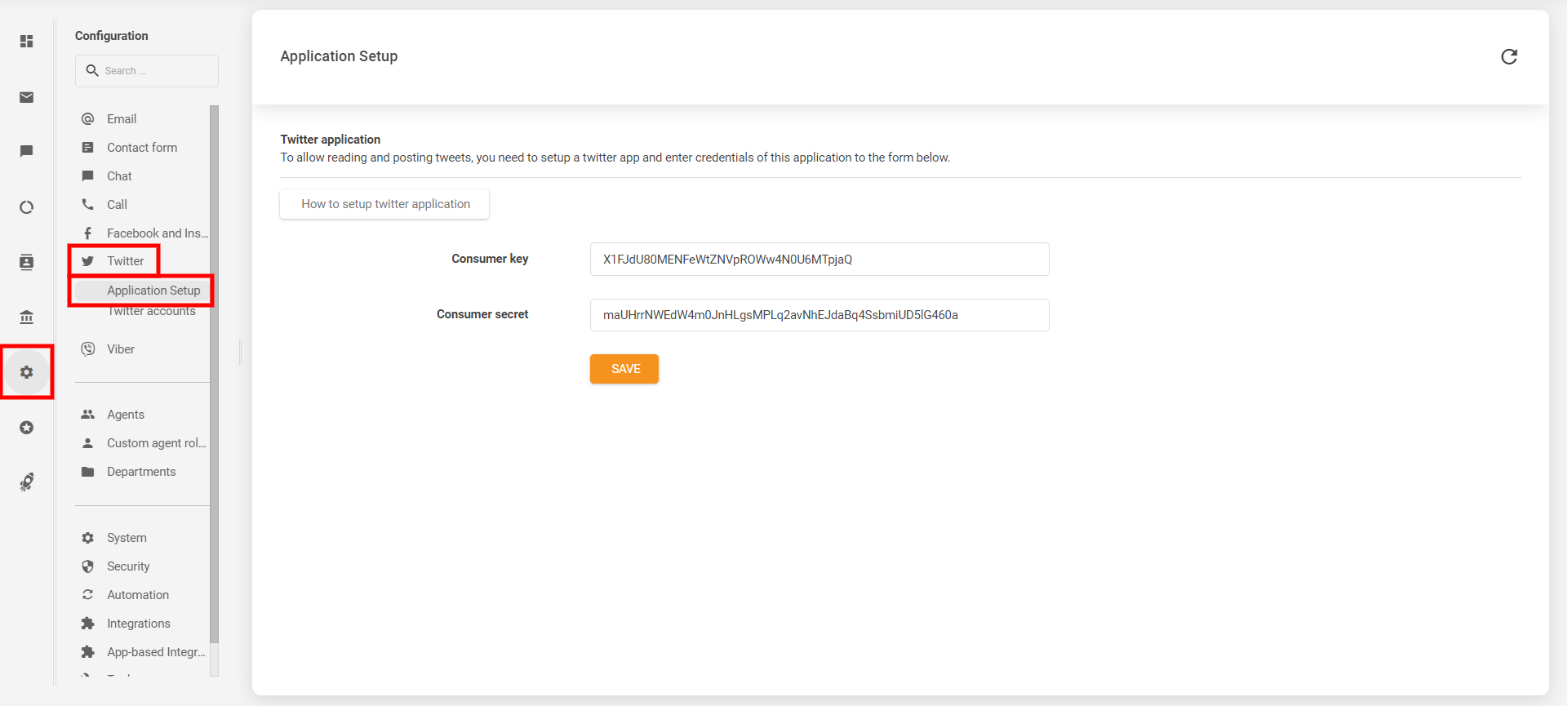Collapse the Twitter menu section

coord(125,261)
